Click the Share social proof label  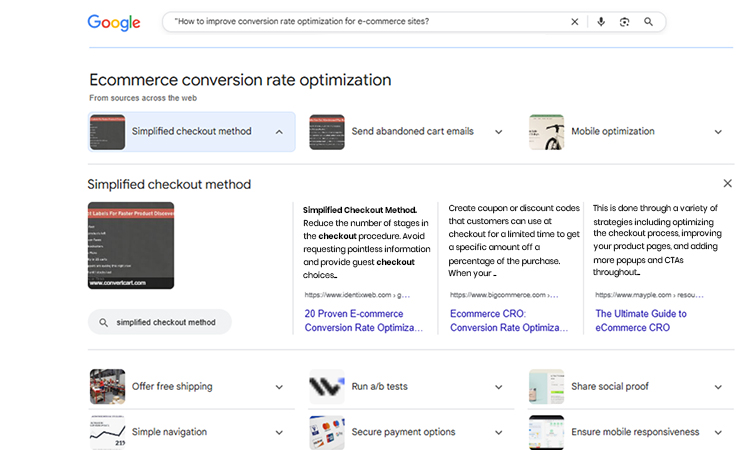point(610,386)
